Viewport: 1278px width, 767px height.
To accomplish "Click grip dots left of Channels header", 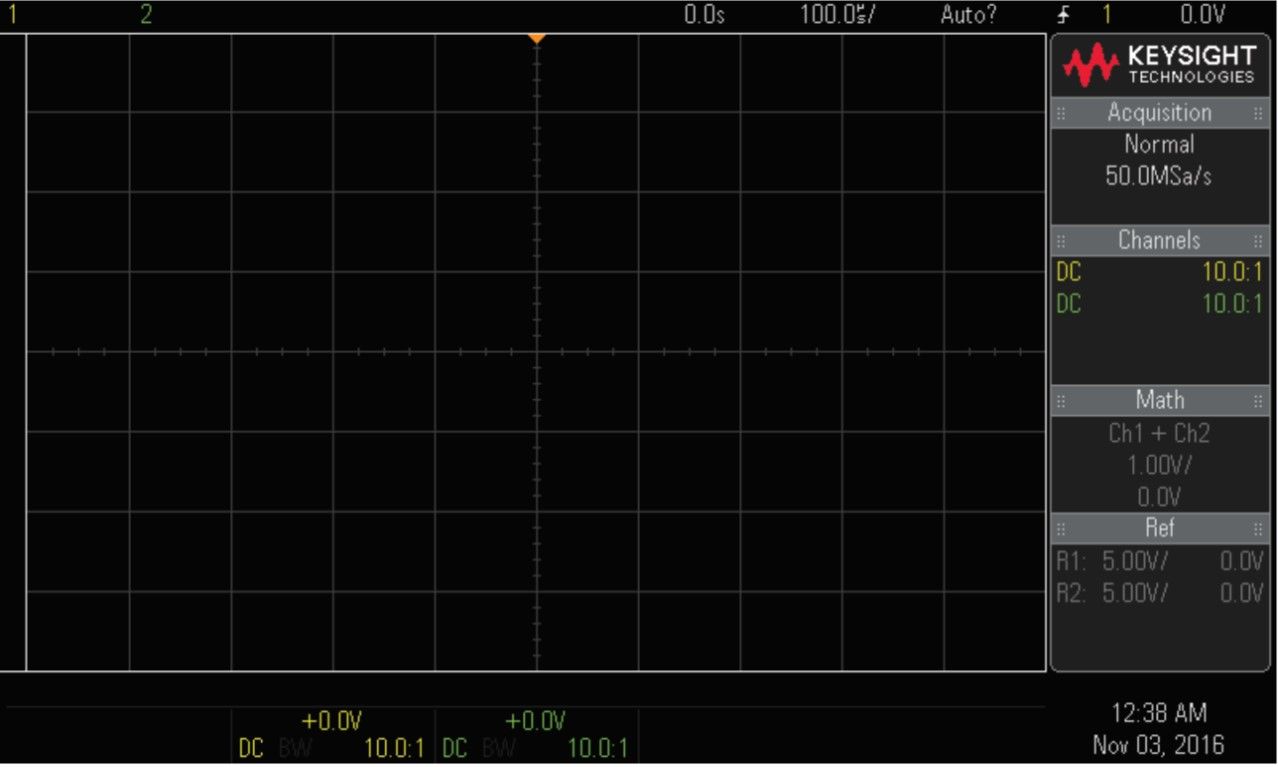I will tap(1061, 241).
